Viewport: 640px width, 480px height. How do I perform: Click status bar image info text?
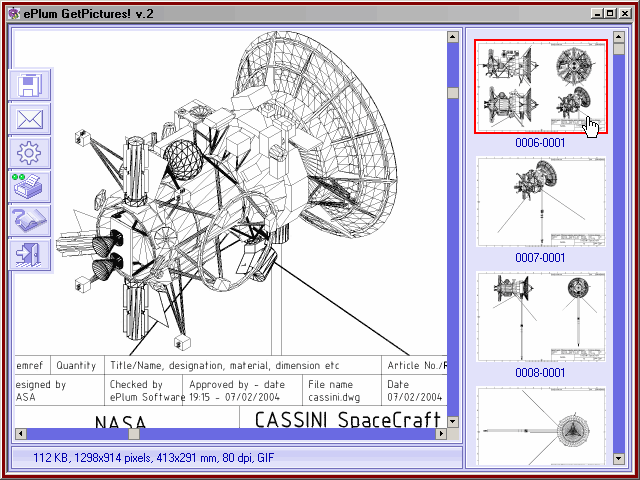[153, 458]
